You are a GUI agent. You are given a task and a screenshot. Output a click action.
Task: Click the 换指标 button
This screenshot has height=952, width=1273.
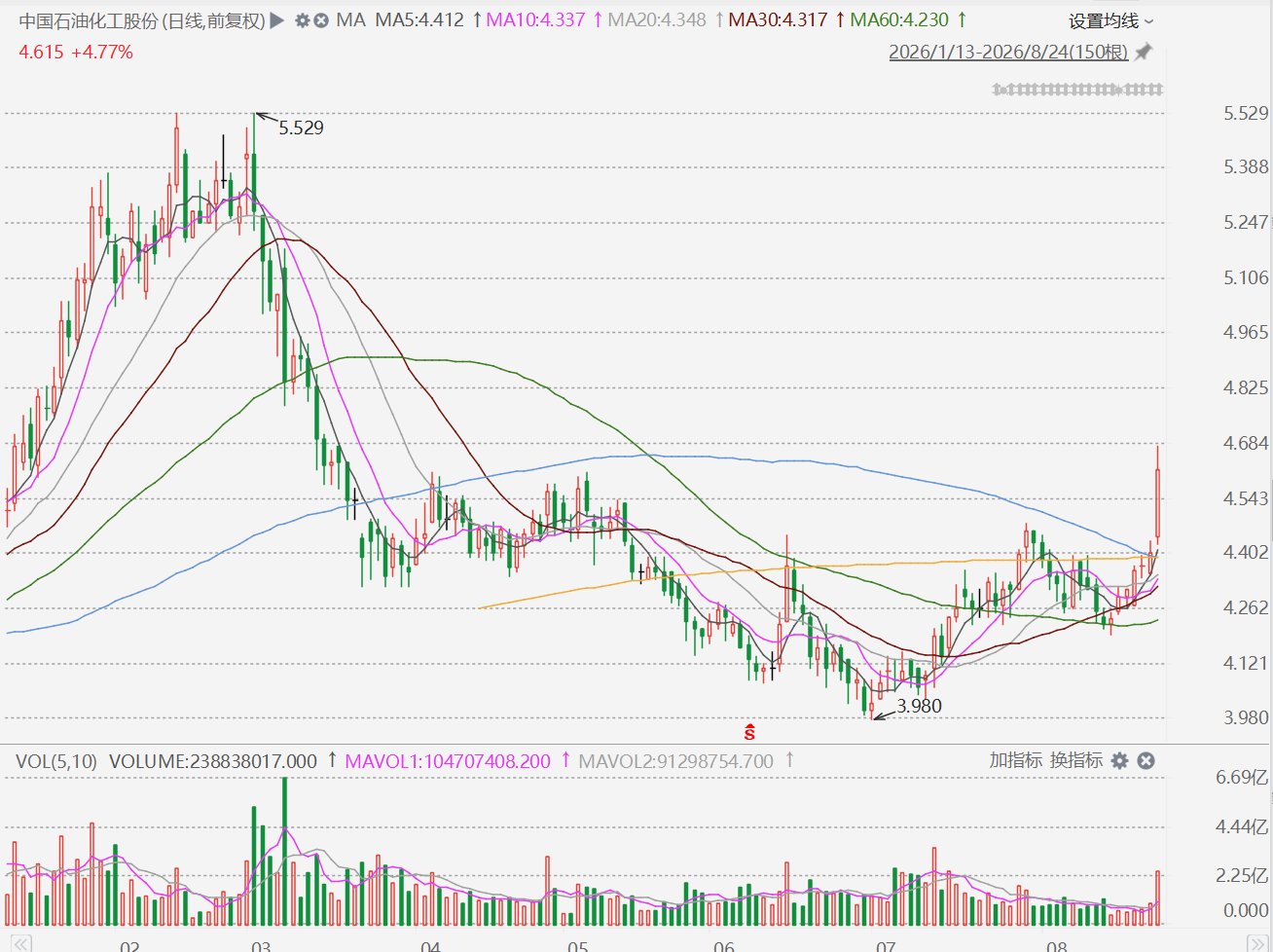point(1076,760)
